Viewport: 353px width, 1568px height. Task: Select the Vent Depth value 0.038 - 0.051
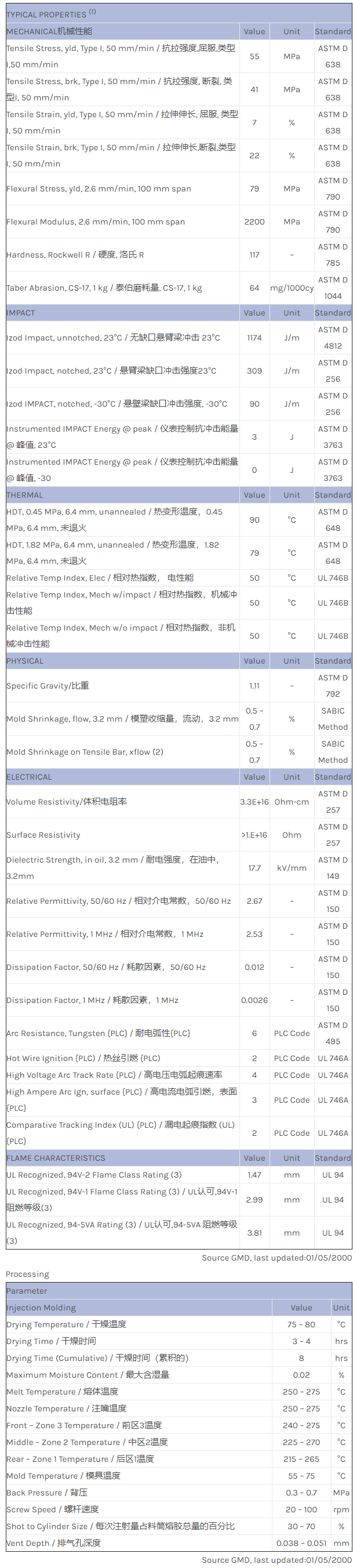pos(301,1542)
